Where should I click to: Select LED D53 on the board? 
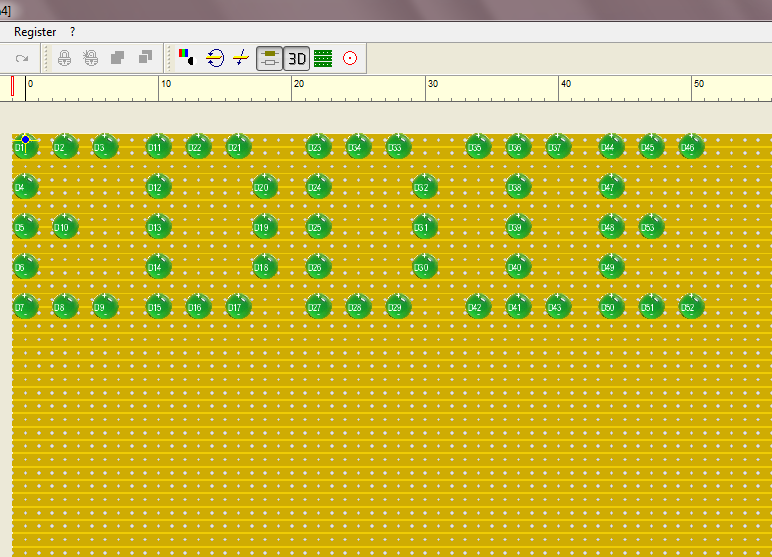pos(651,226)
